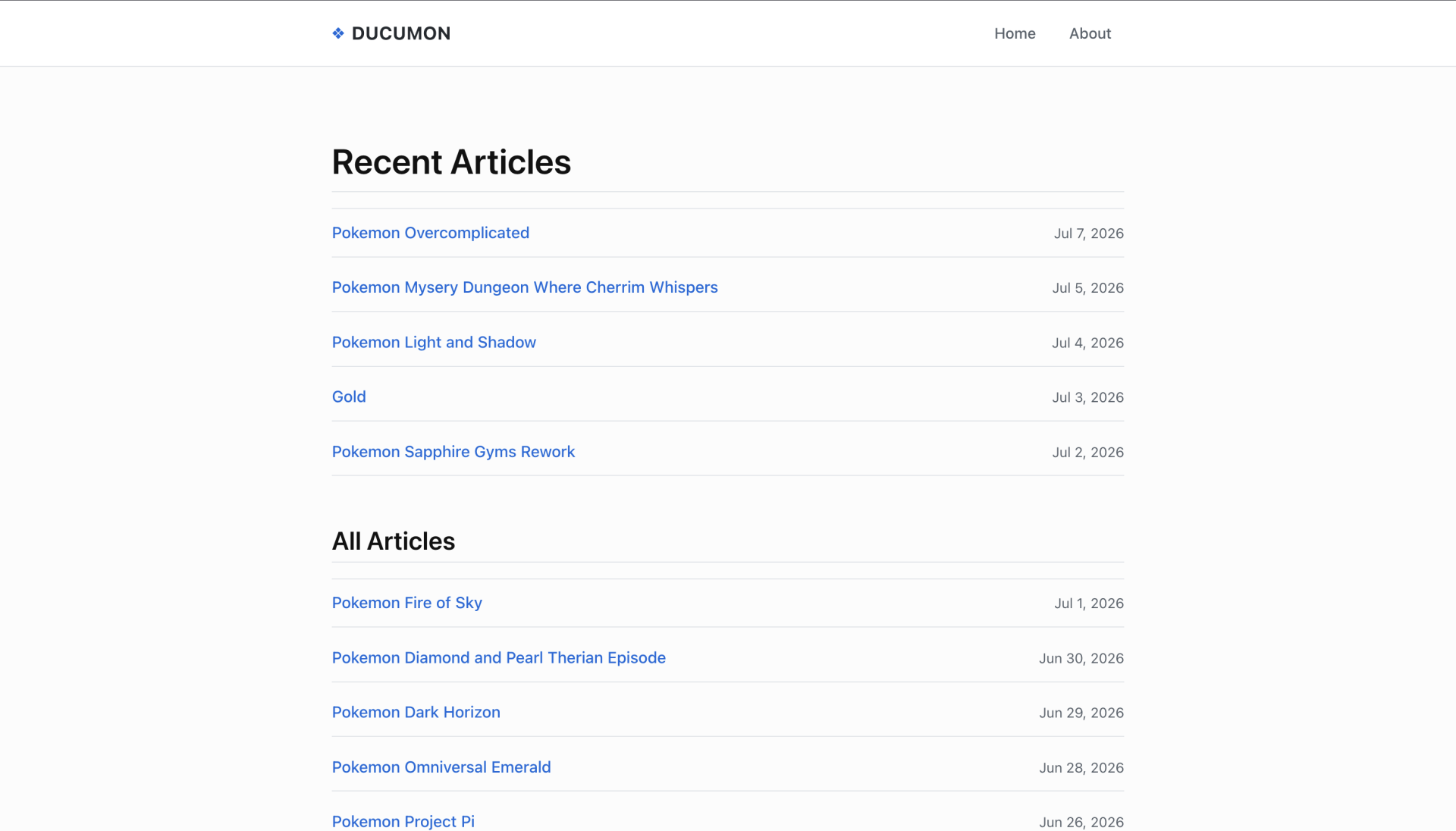Click the Jun 26, 2026 date
Image resolution: width=1456 pixels, height=831 pixels.
pos(1081,822)
